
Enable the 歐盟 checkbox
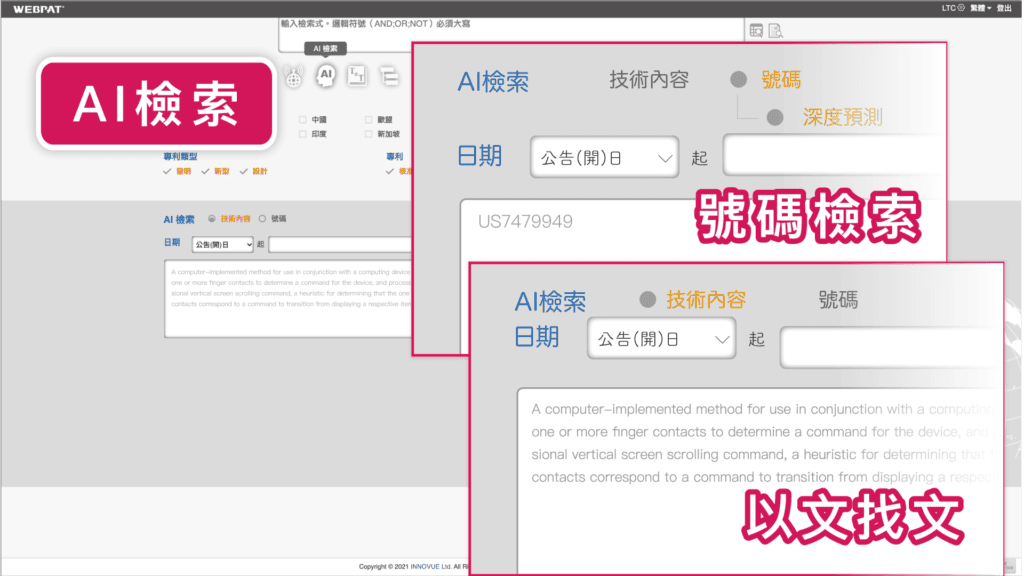(x=369, y=119)
